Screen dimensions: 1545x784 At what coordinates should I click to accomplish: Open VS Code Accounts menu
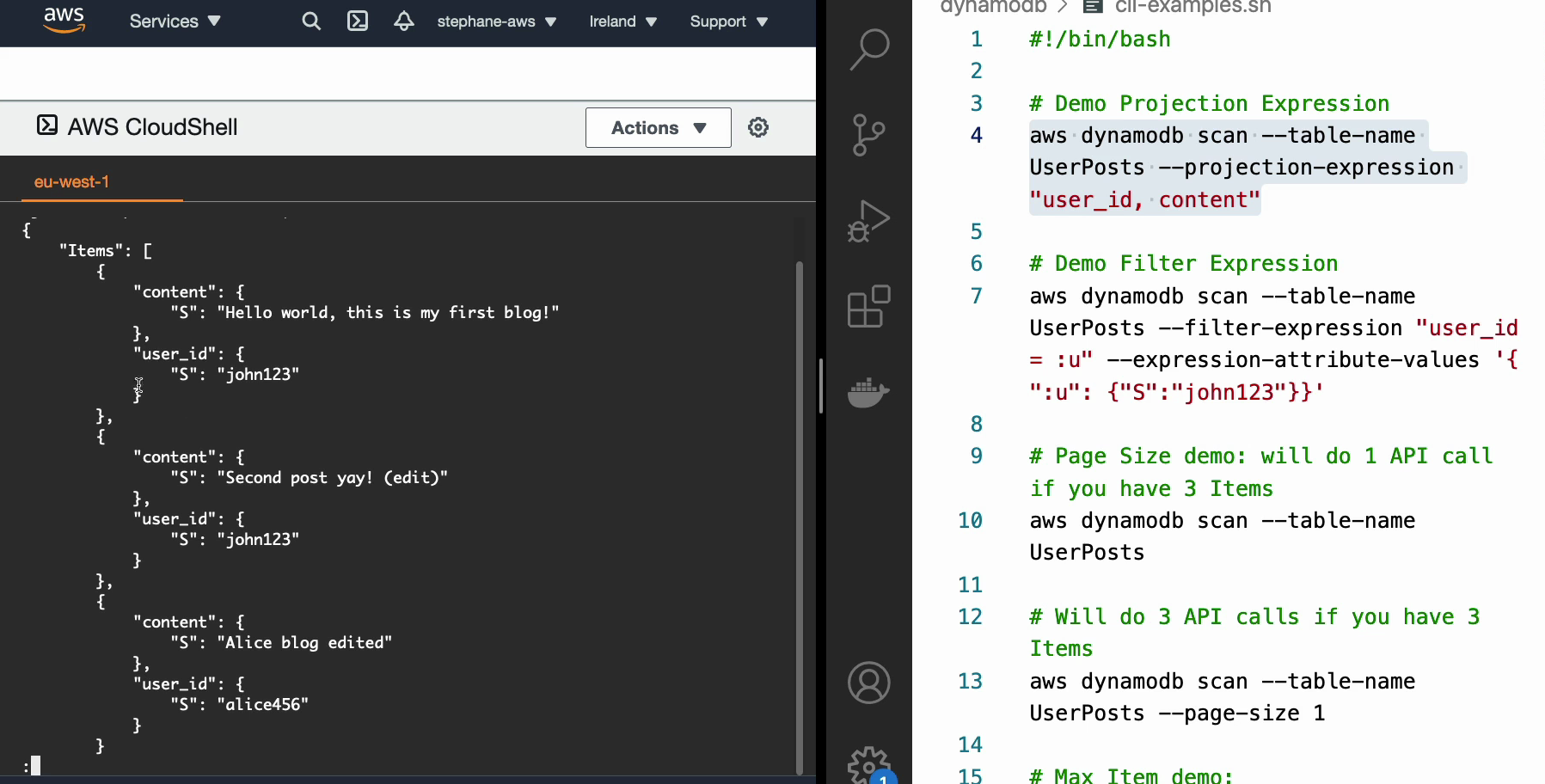coord(869,683)
